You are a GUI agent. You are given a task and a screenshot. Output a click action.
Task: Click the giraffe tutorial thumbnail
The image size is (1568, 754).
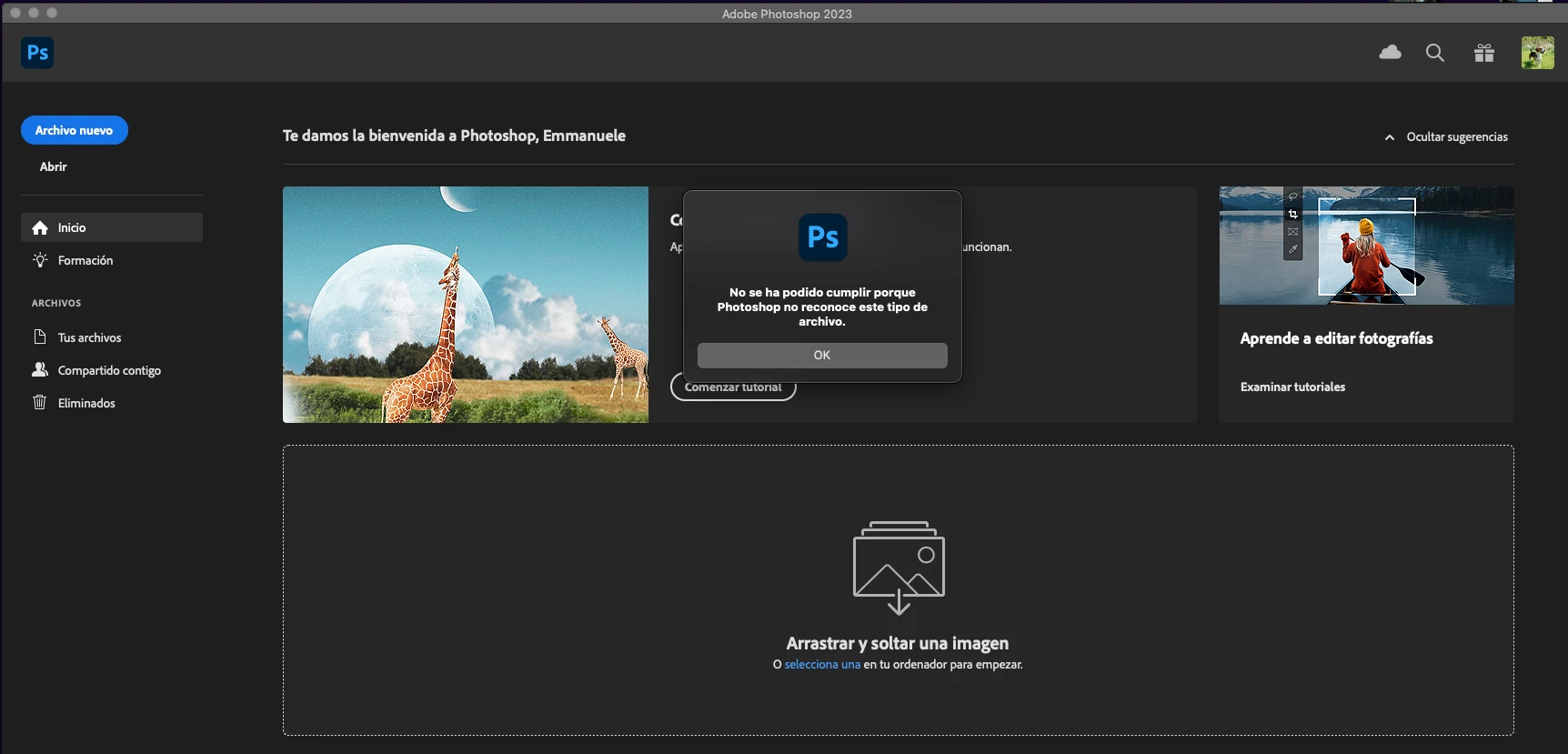(466, 305)
